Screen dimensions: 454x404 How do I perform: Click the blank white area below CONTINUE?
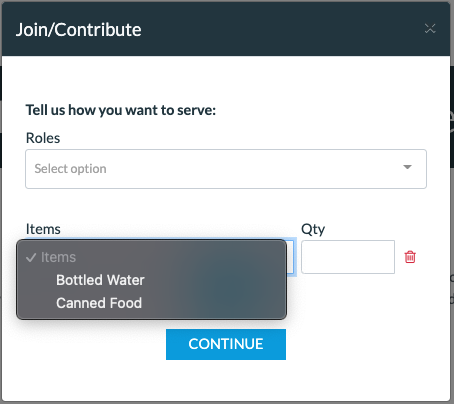[x=226, y=380]
